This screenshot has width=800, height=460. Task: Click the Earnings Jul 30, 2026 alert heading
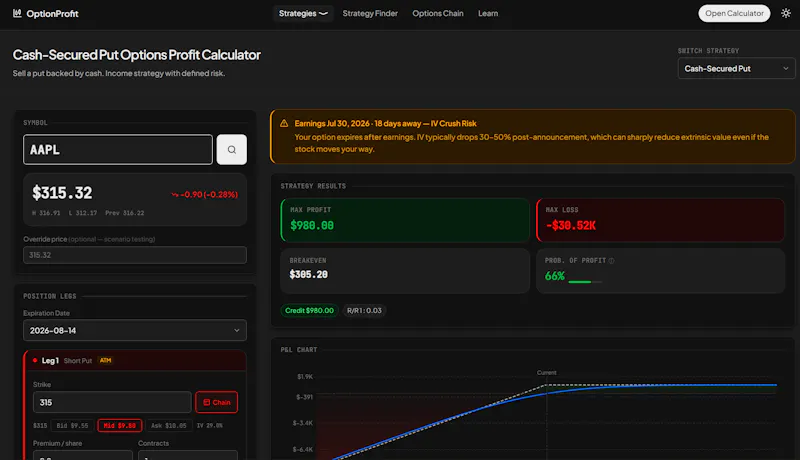coord(385,123)
